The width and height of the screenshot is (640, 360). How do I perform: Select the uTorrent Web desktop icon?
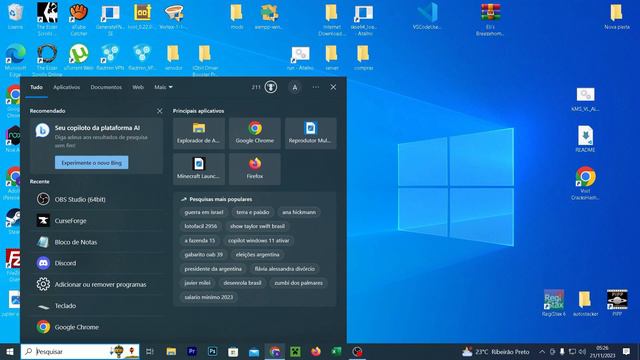point(79,58)
